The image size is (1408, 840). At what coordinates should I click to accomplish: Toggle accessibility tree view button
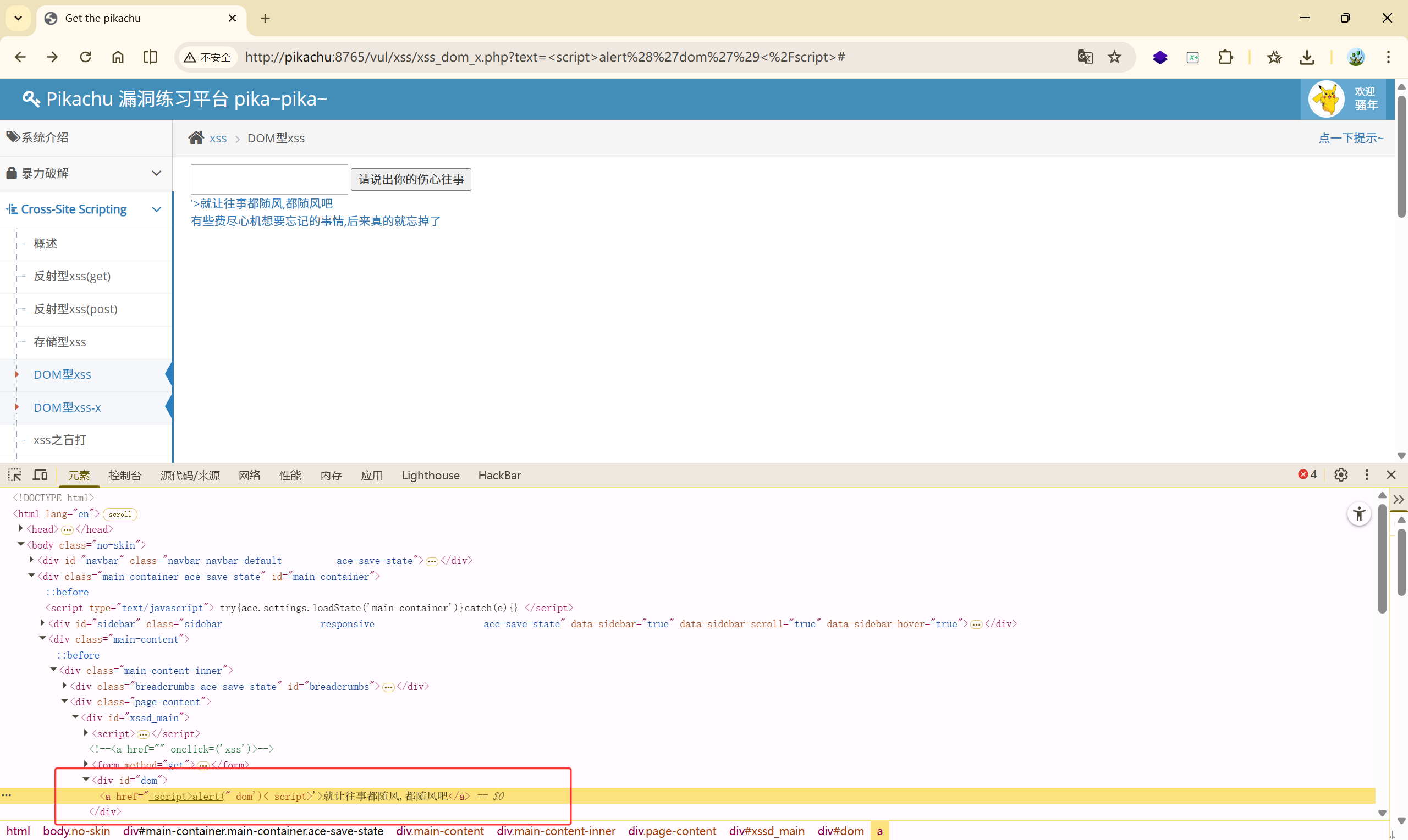[x=1358, y=514]
